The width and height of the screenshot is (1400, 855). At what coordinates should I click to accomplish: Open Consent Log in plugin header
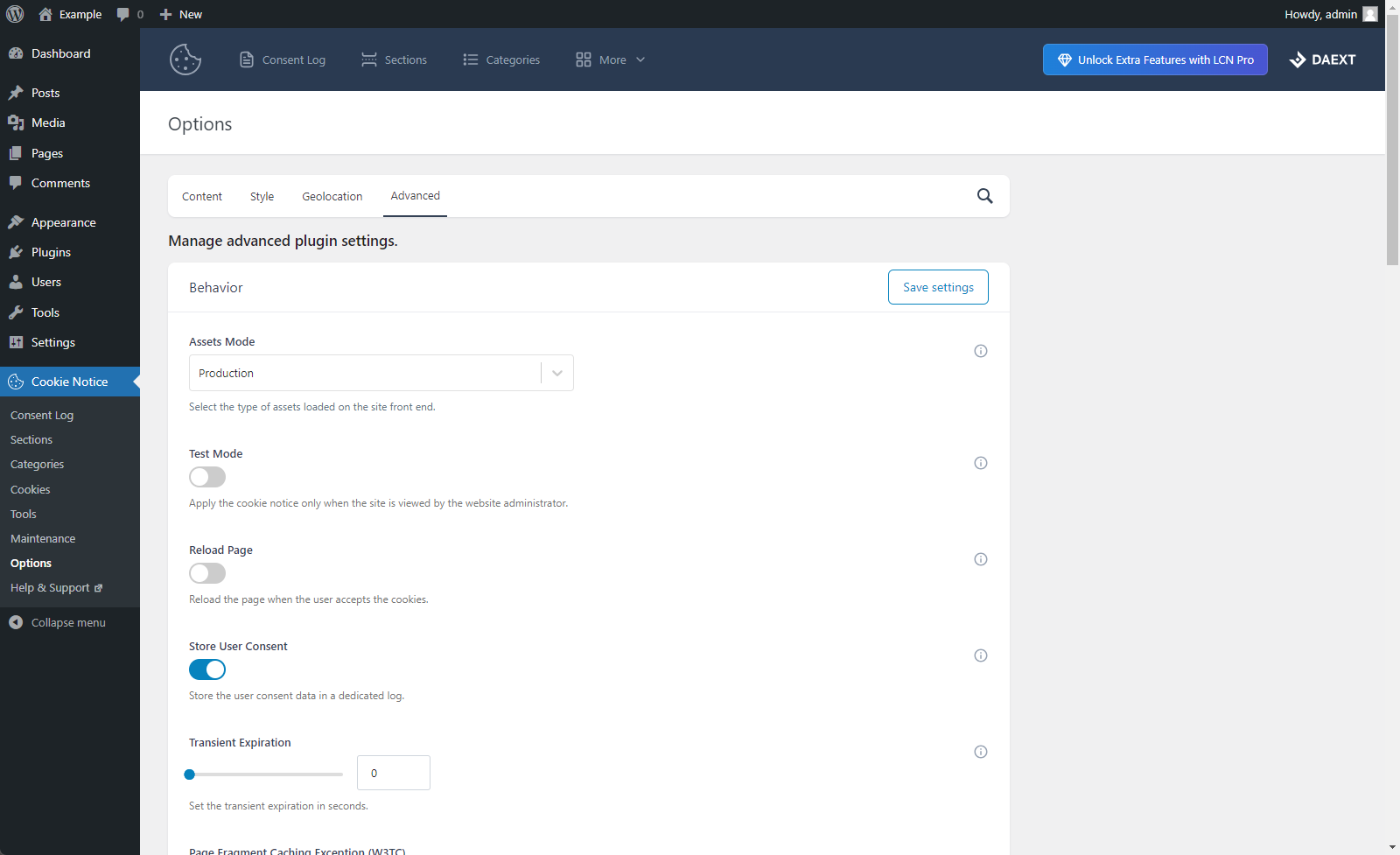coord(283,60)
